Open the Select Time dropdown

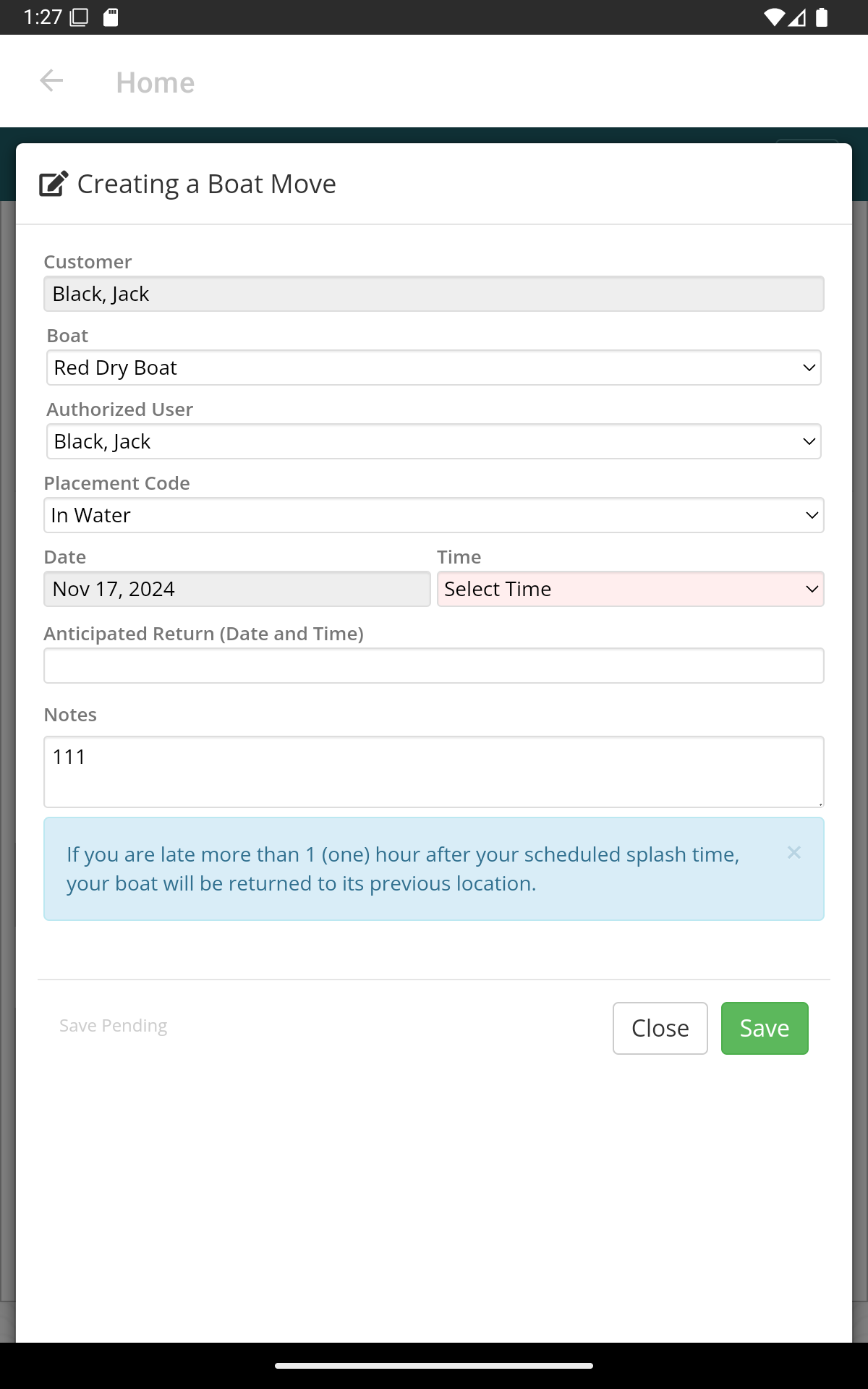[631, 589]
